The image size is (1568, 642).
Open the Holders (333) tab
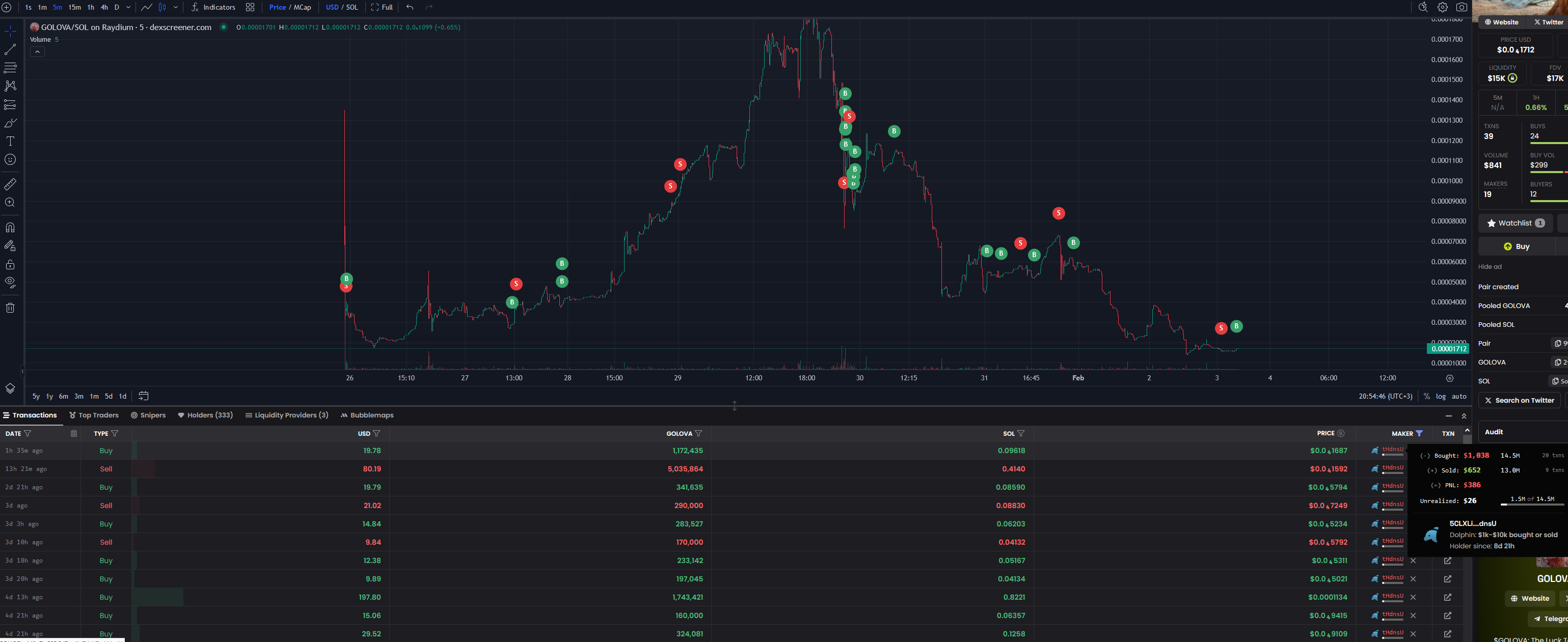pyautogui.click(x=205, y=415)
